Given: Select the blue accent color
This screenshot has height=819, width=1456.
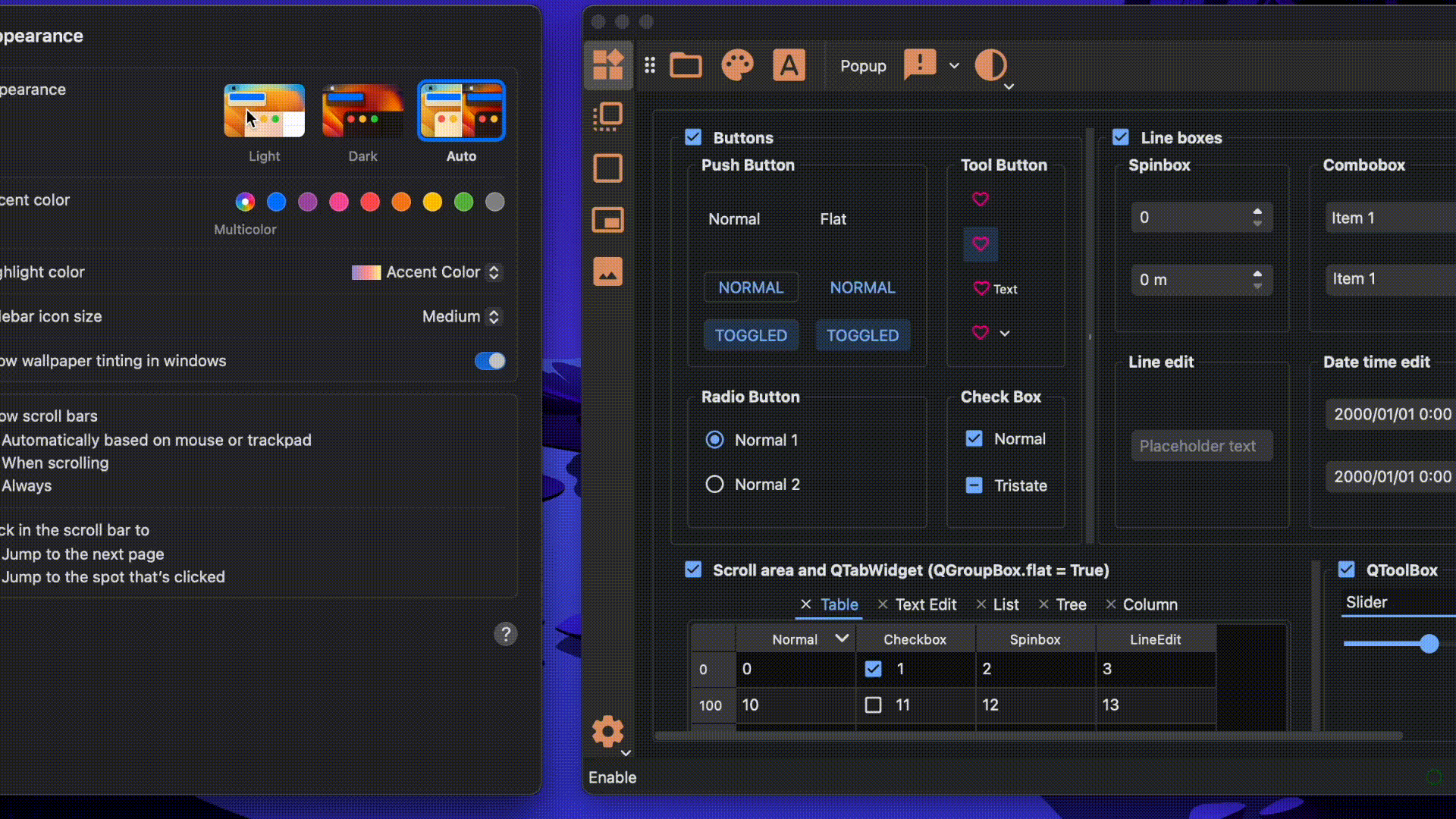Looking at the screenshot, I should point(276,202).
